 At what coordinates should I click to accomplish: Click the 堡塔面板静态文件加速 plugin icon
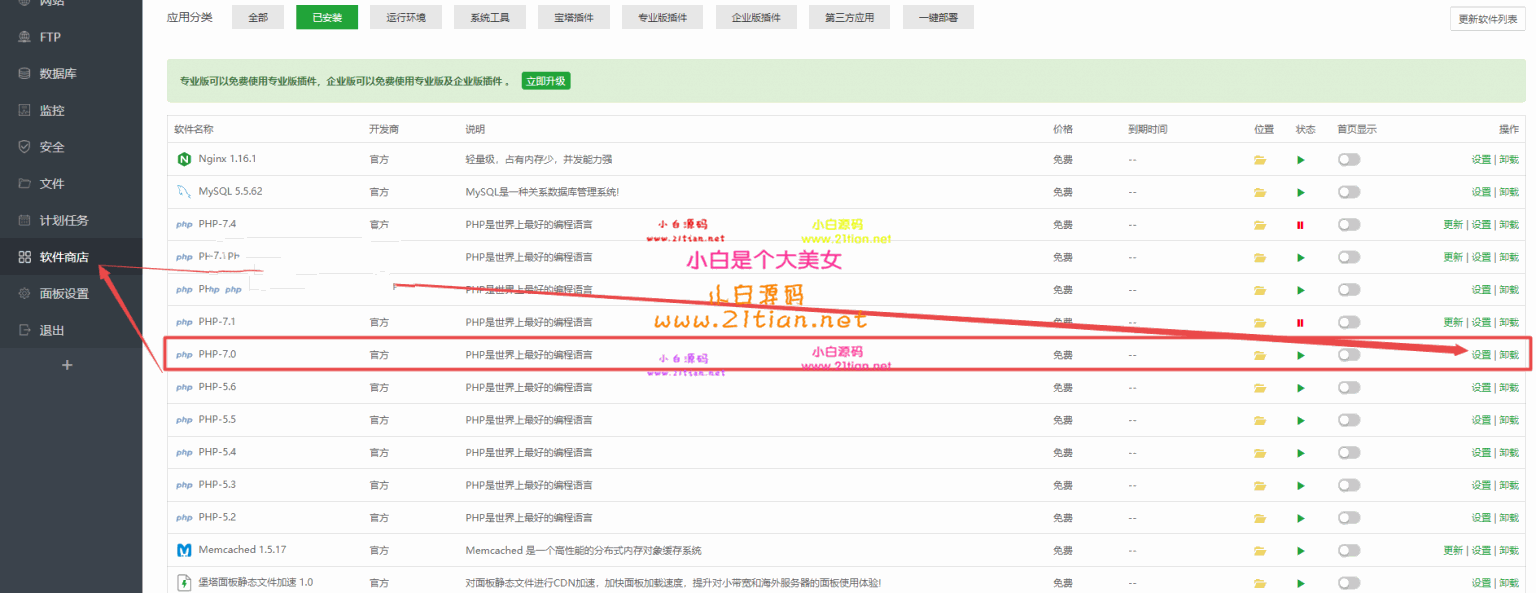click(x=184, y=582)
